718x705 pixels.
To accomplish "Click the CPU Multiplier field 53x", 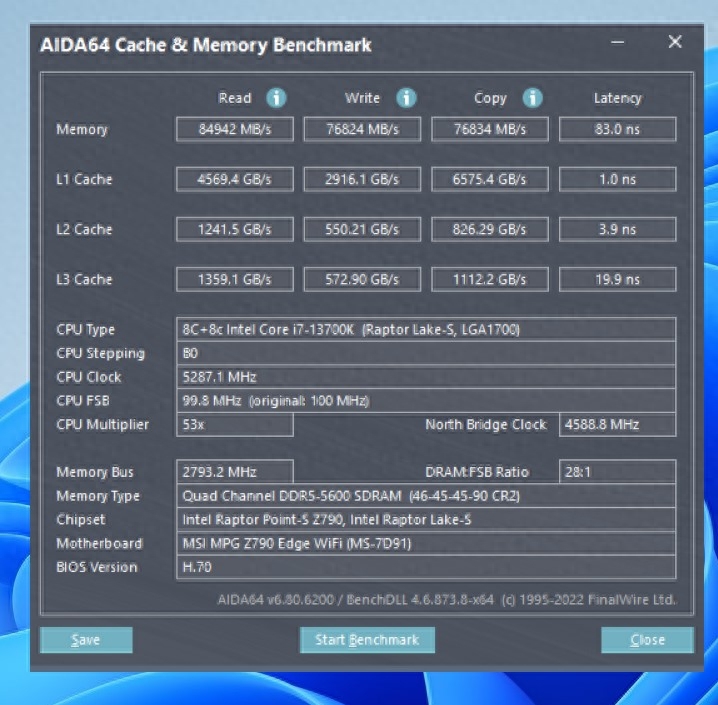I will 234,424.
